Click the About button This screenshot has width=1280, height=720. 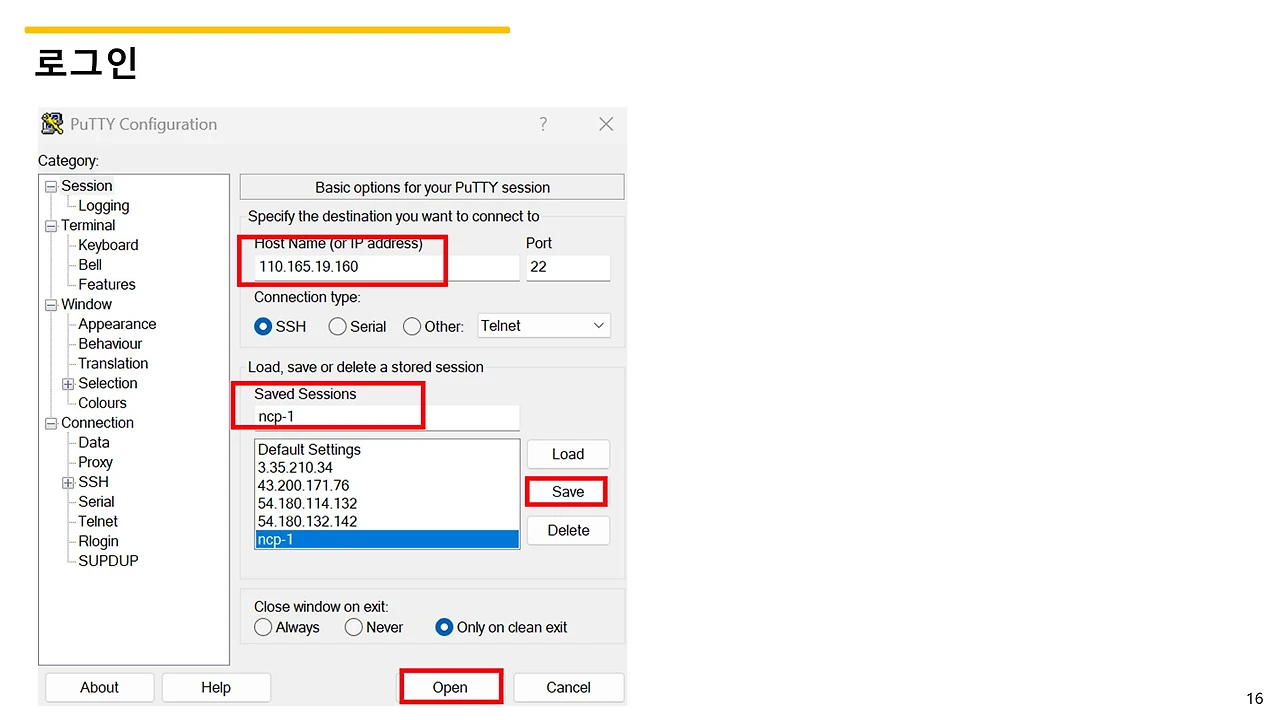(x=100, y=687)
